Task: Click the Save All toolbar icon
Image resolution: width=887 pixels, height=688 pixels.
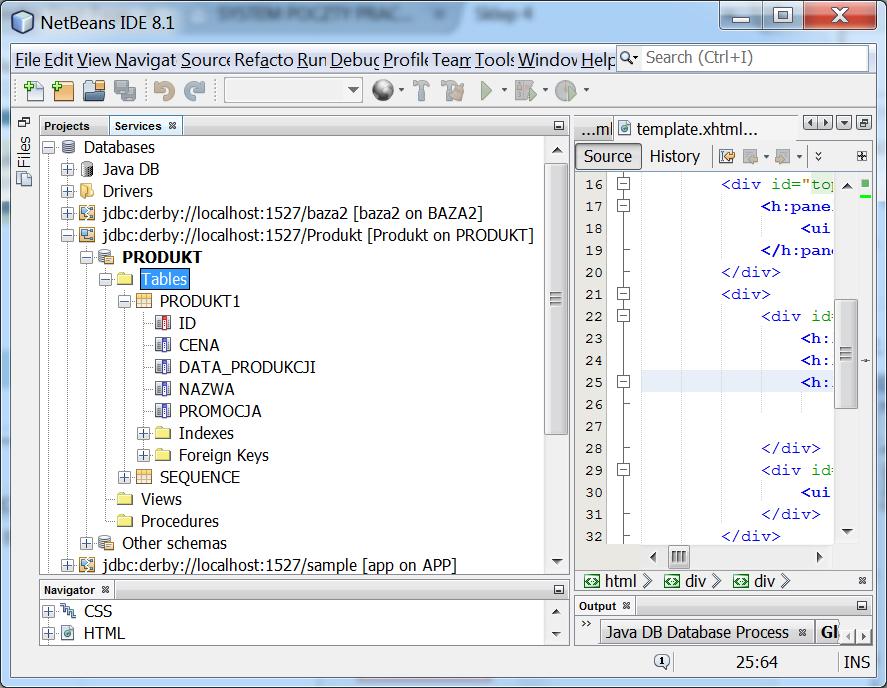Action: coord(124,91)
